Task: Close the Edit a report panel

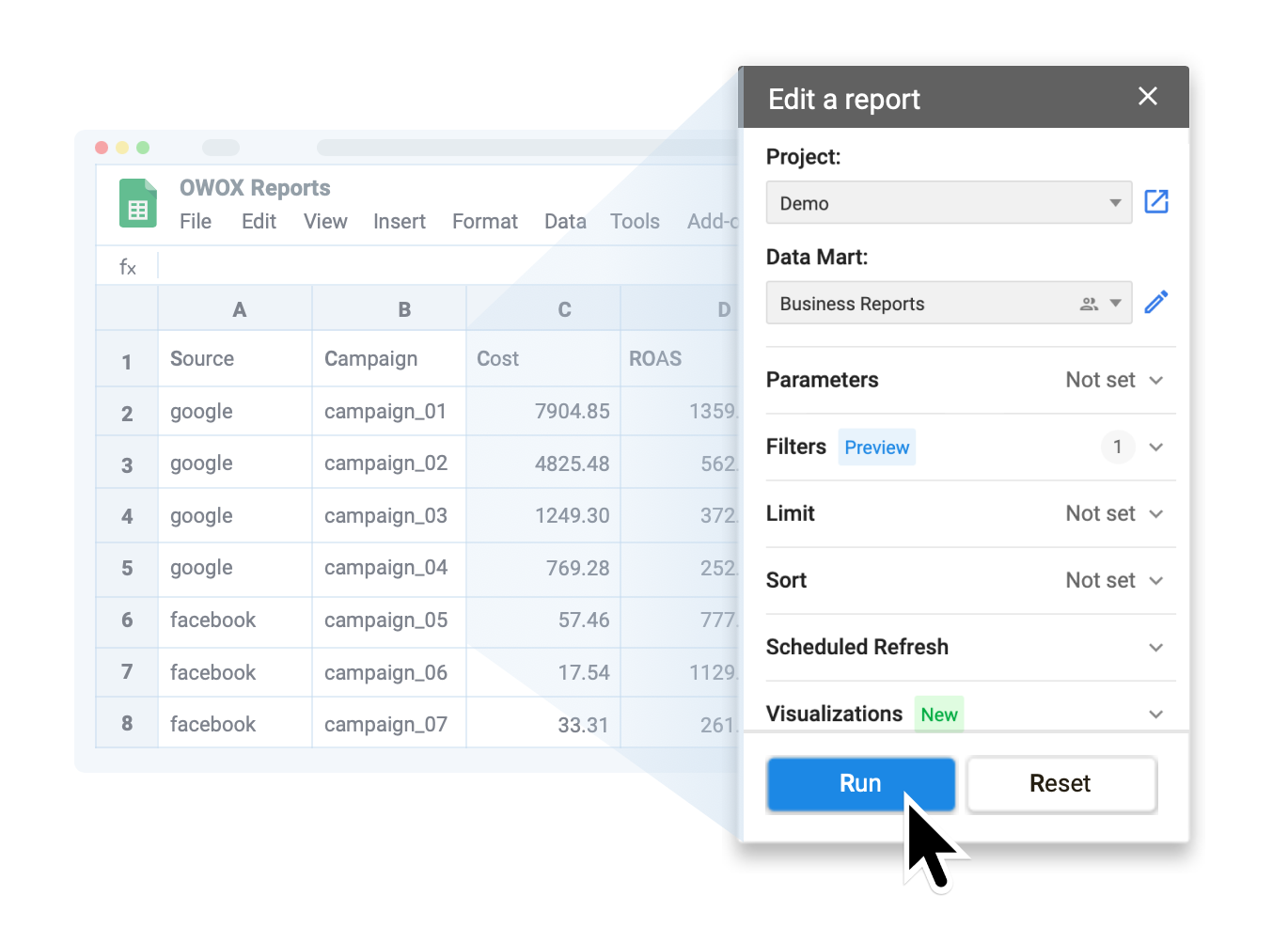Action: click(1148, 96)
